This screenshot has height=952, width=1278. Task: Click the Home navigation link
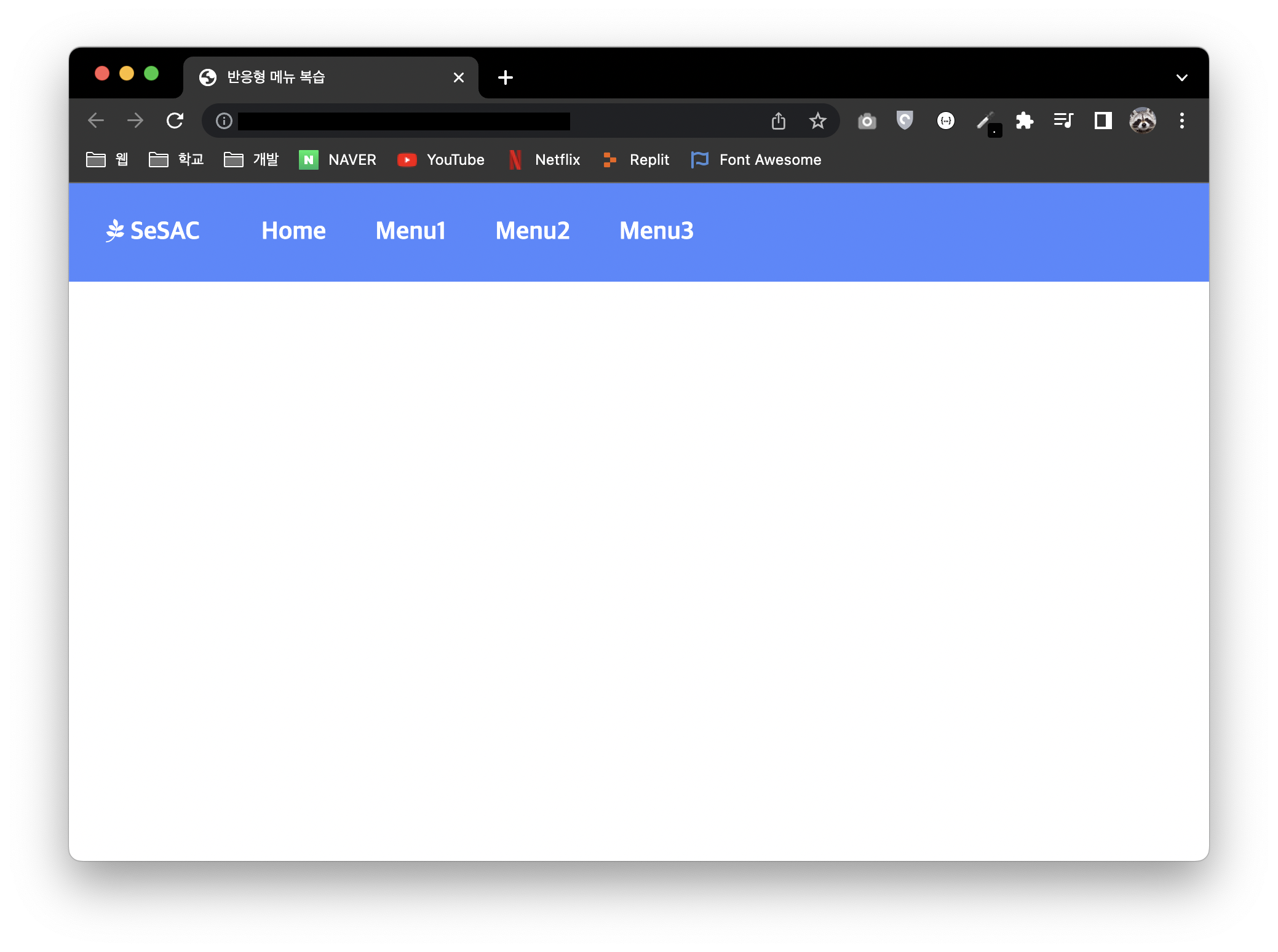coord(293,231)
